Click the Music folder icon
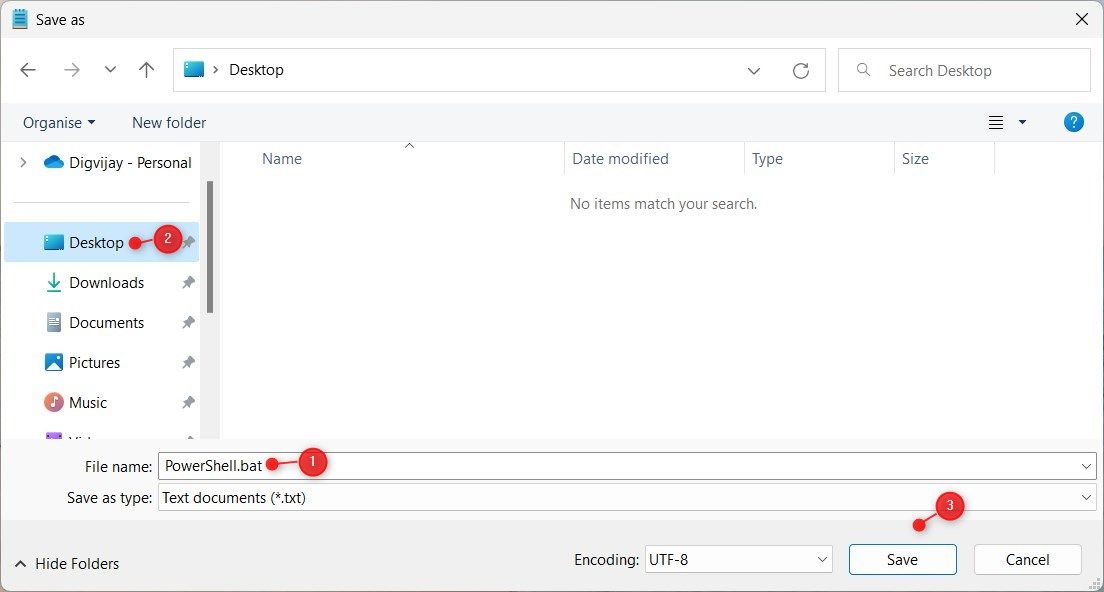The height and width of the screenshot is (592, 1104). click(54, 403)
